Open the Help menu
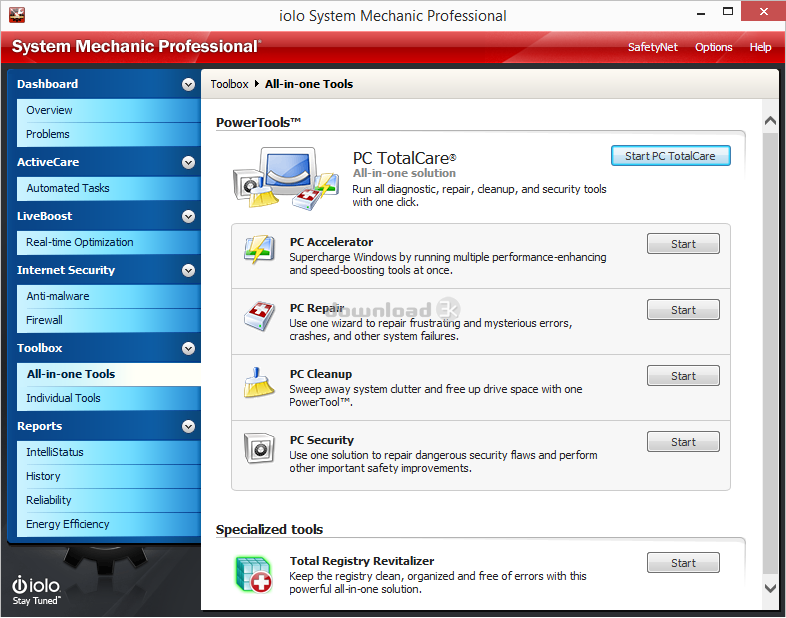The height and width of the screenshot is (618, 786). (x=760, y=47)
